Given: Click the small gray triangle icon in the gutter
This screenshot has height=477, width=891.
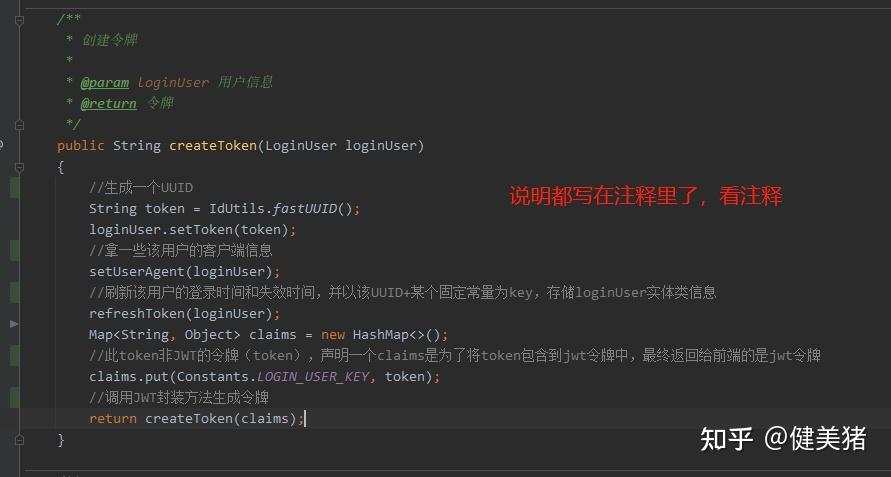Looking at the screenshot, I should tap(14, 323).
